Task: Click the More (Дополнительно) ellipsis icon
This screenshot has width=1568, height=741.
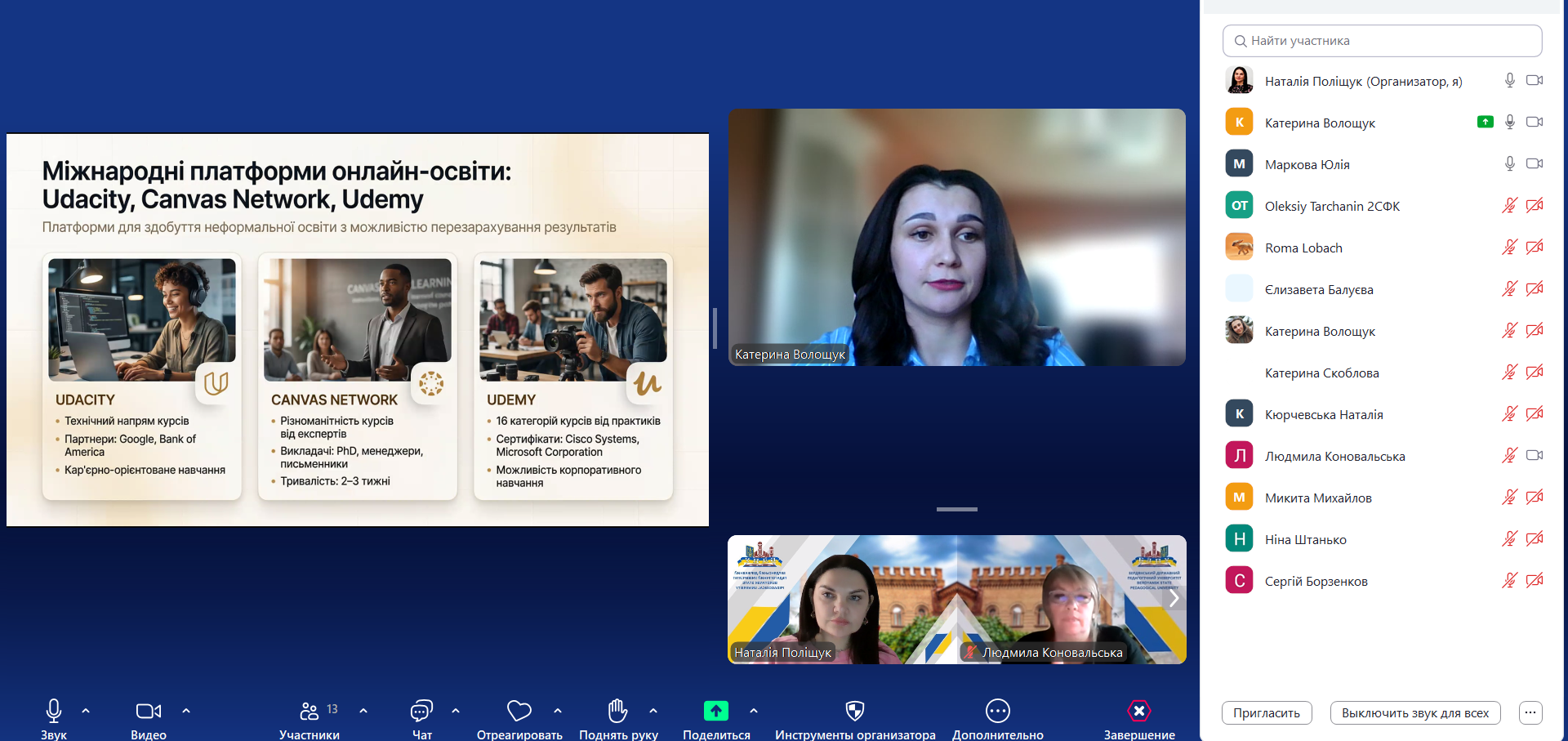Action: 997,711
